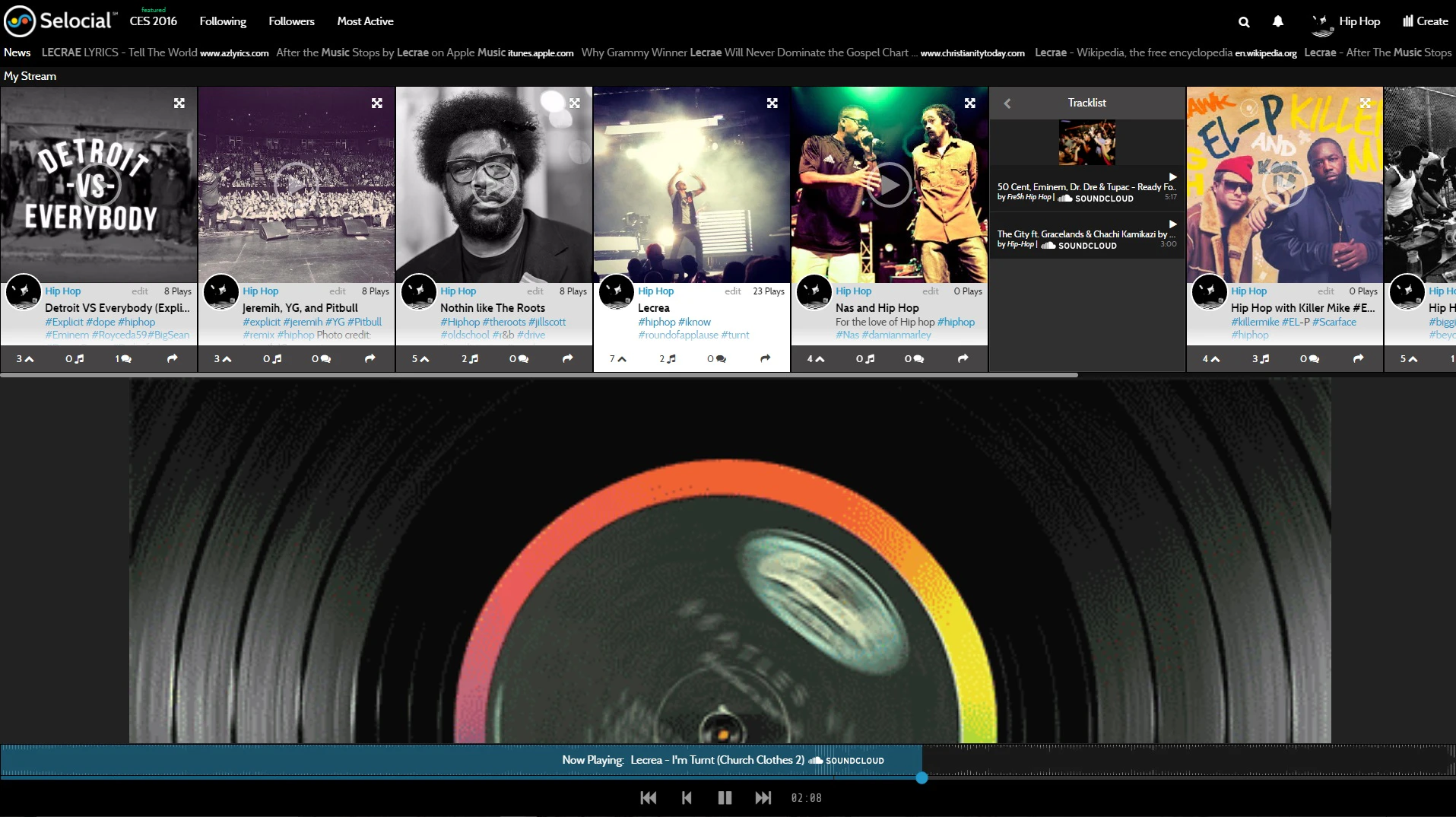Open the #Scarface hashtag

click(x=1334, y=322)
